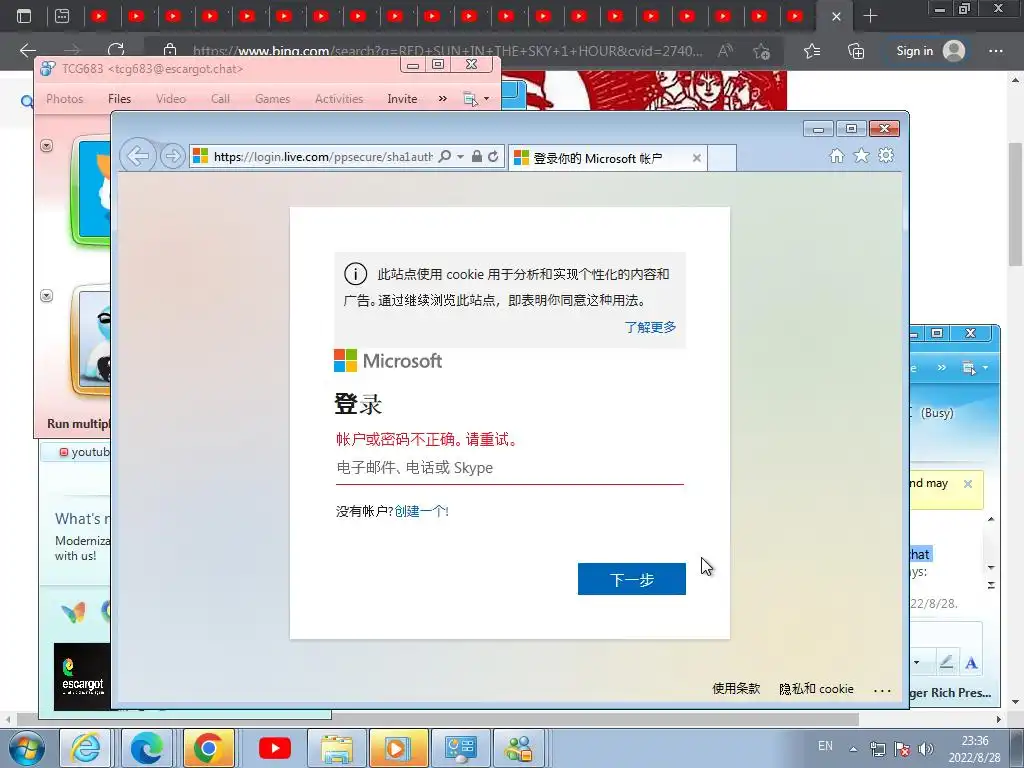
Task: Click the search magnifier in IE address bar
Action: pyautogui.click(x=445, y=157)
